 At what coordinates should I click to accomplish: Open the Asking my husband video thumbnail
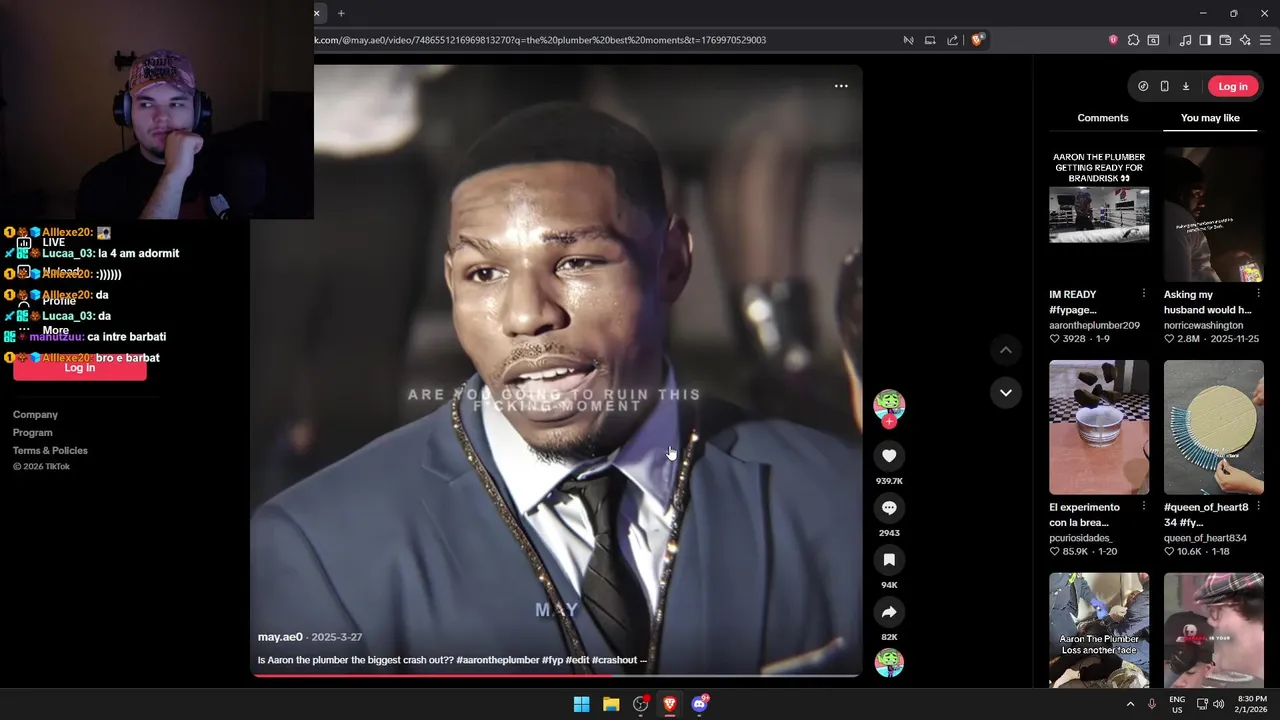[x=1214, y=215]
